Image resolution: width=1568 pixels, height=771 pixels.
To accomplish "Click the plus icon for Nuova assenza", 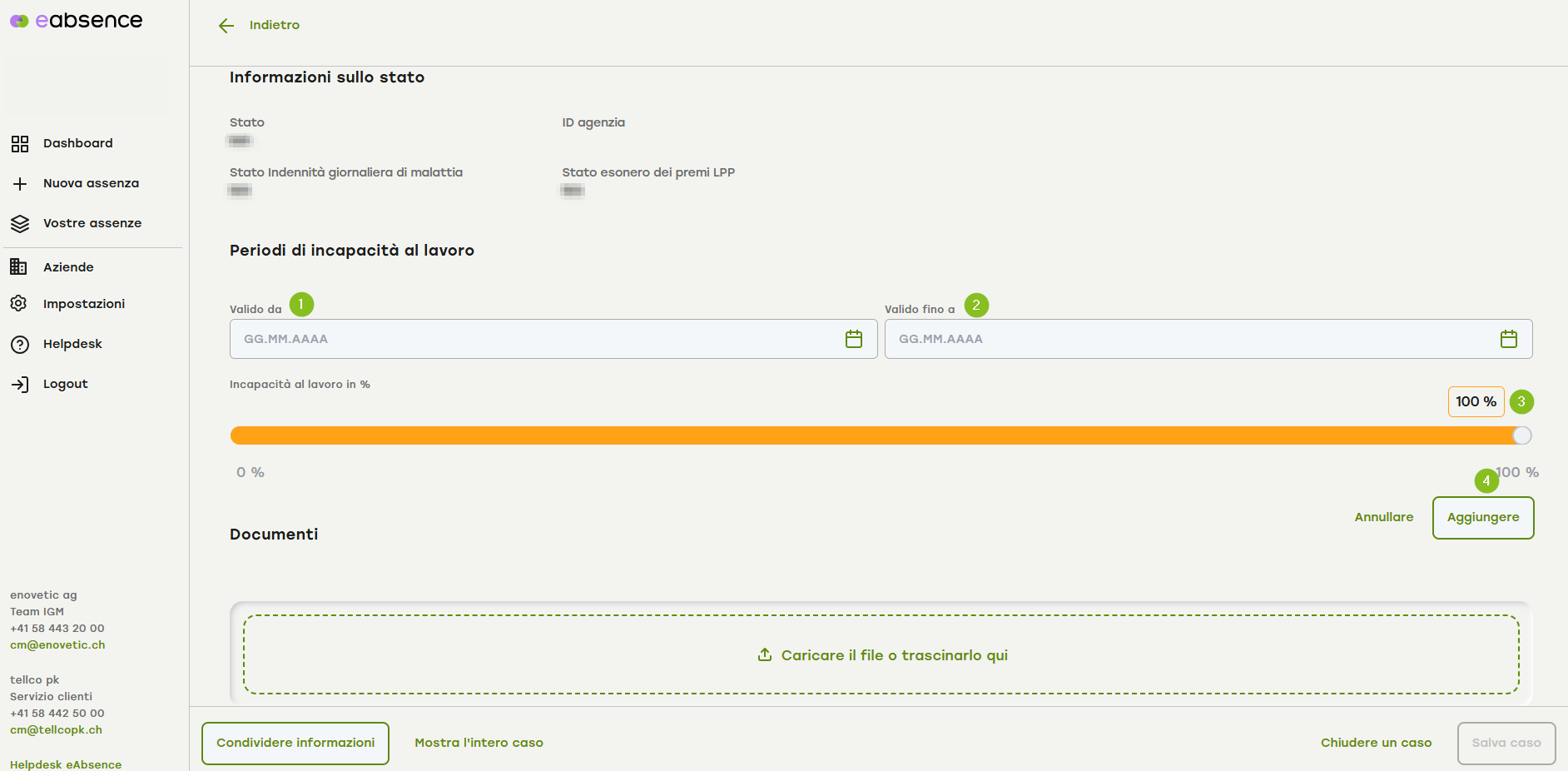I will tap(20, 184).
